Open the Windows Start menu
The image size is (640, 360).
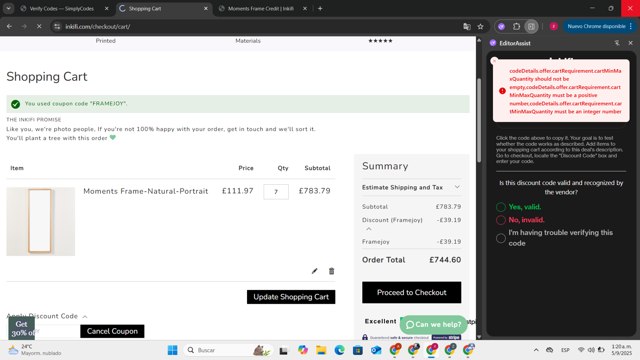click(x=173, y=350)
